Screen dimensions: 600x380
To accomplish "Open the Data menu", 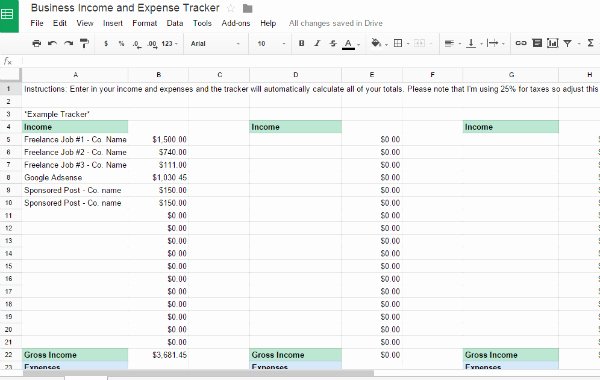I will (175, 23).
